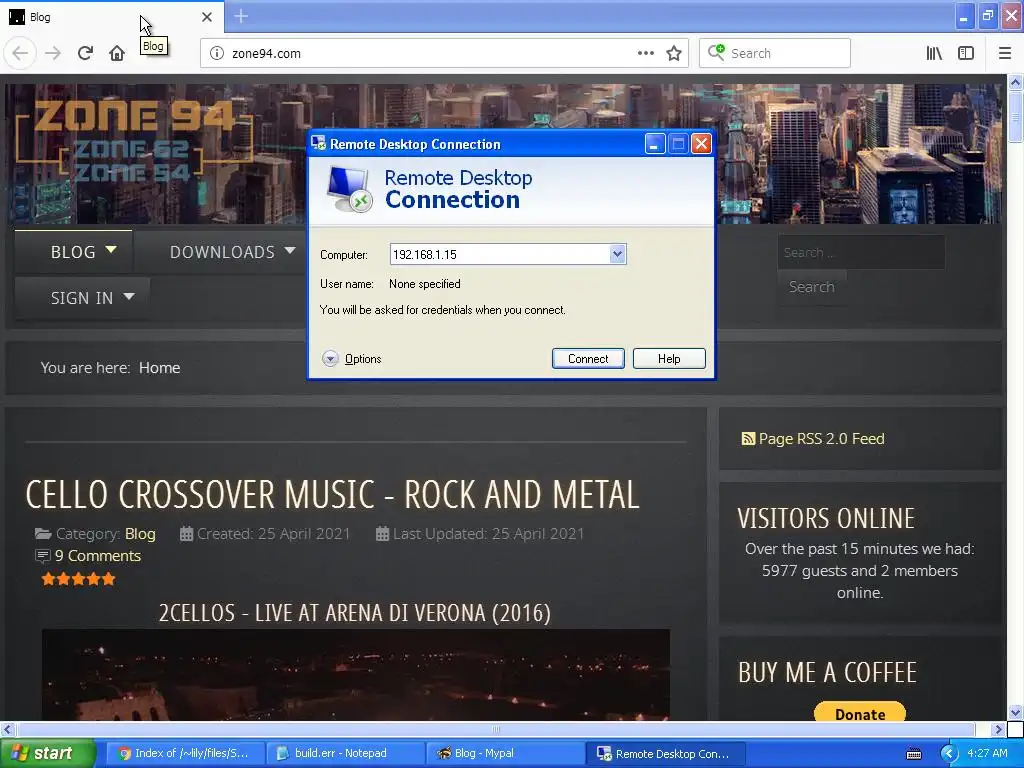Viewport: 1024px width, 768px height.
Task: Click the folder icon beside Category
Action: (x=43, y=534)
